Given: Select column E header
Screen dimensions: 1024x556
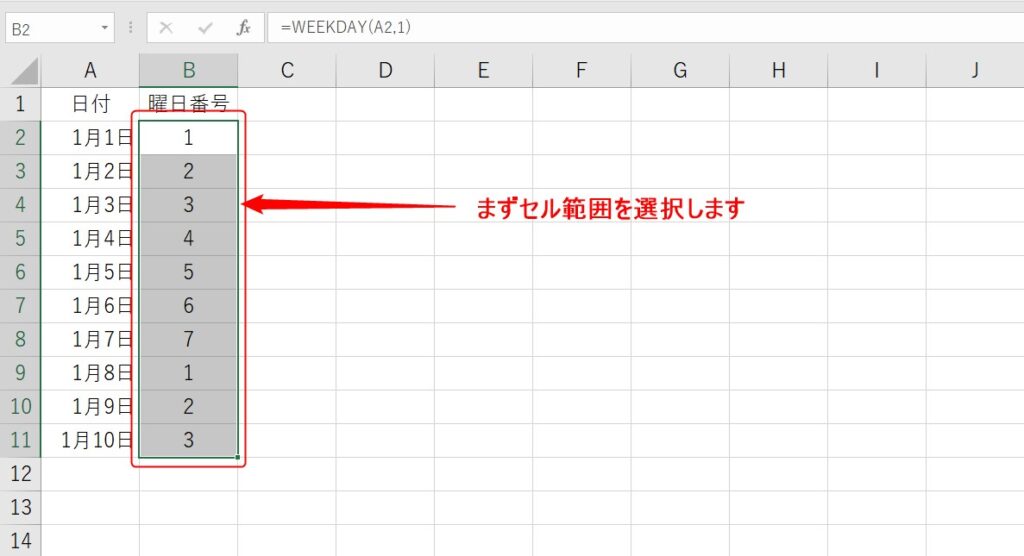Looking at the screenshot, I should tap(483, 71).
